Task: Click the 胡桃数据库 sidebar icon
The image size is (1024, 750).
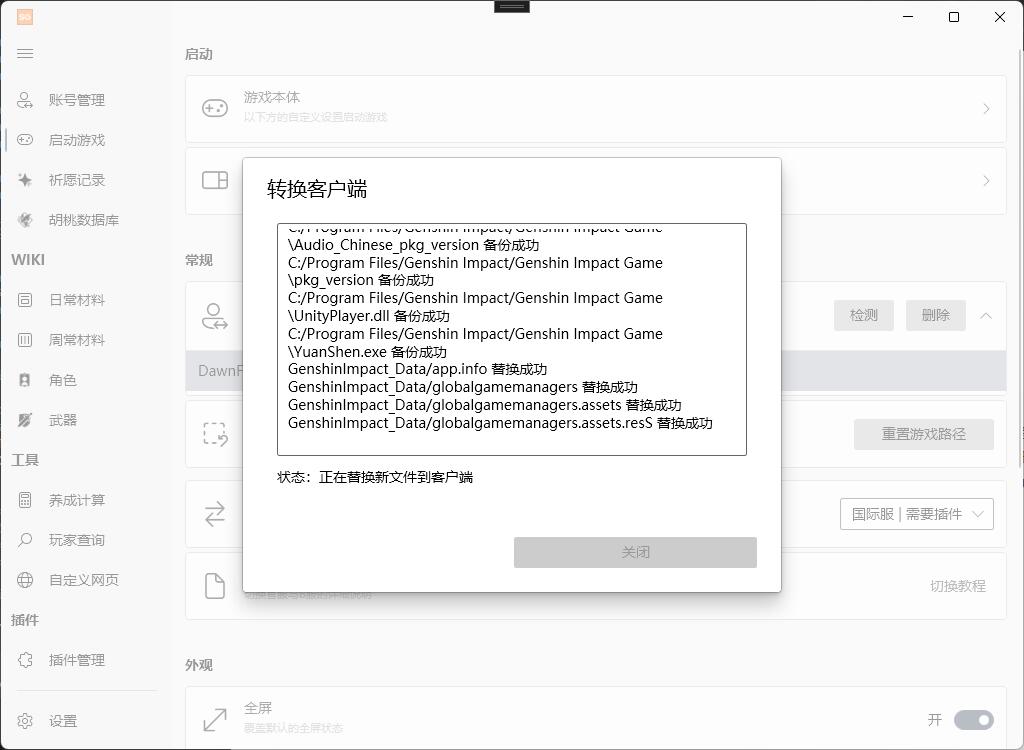Action: (x=25, y=220)
